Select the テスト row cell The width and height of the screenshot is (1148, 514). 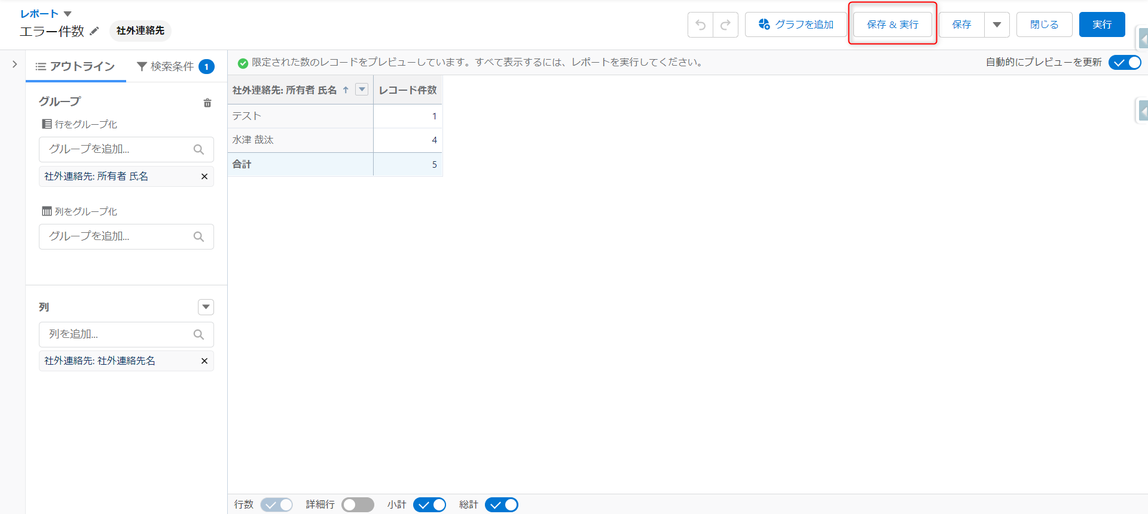(x=300, y=116)
